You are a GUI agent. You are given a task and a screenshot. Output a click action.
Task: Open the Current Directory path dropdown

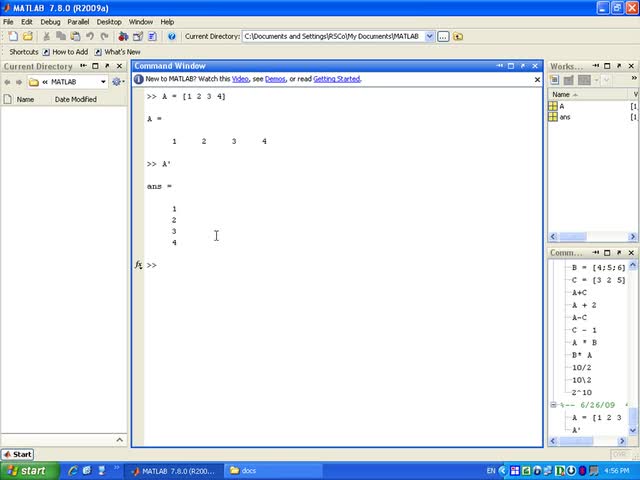429,36
